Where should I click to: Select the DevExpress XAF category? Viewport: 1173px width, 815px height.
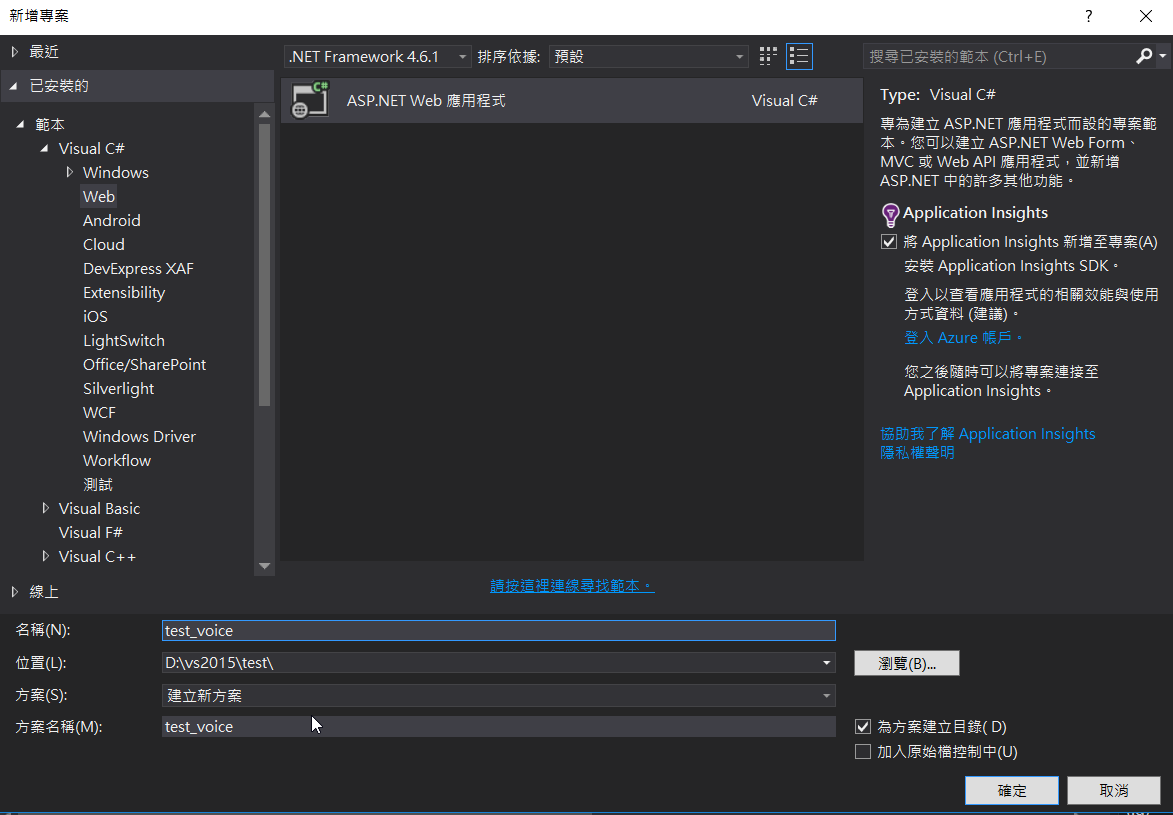(138, 269)
